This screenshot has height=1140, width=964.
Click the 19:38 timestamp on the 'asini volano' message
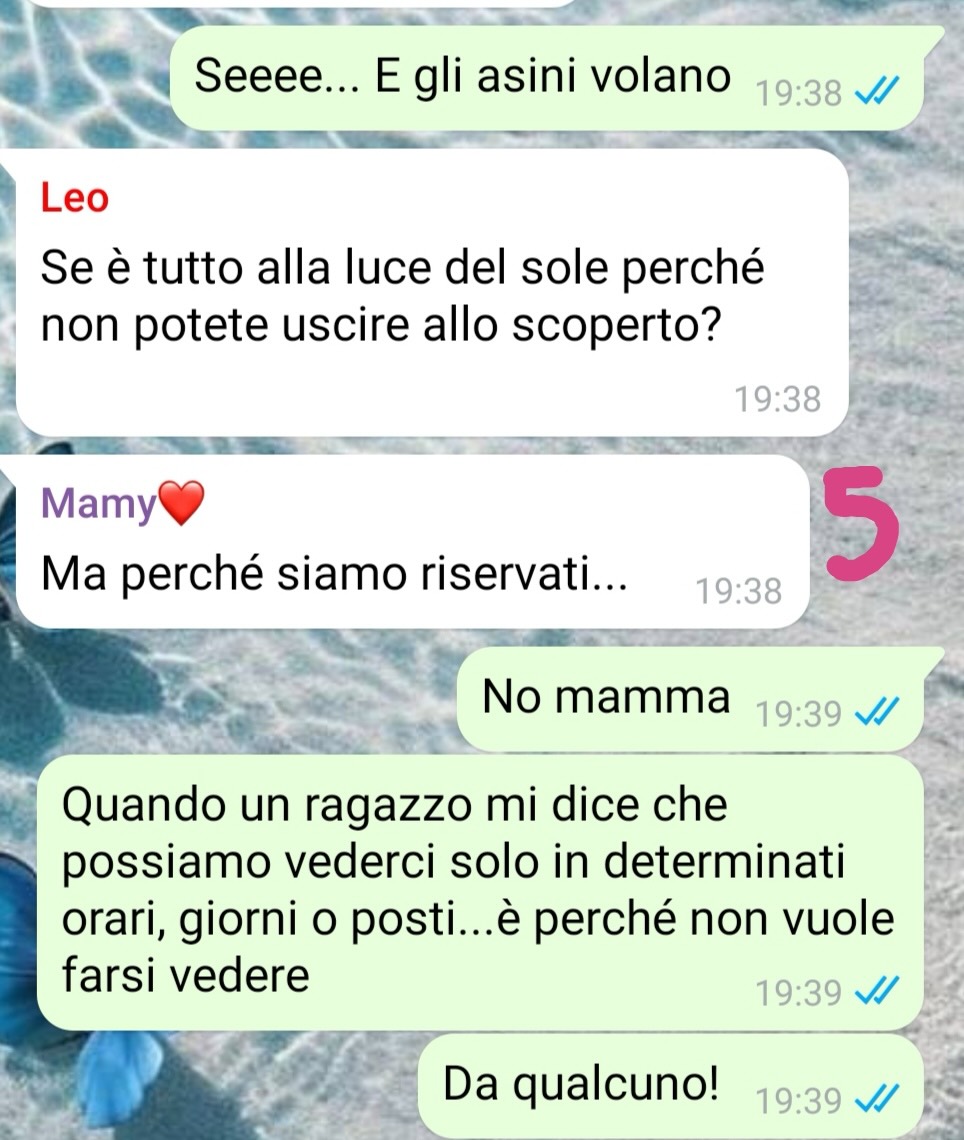pyautogui.click(x=798, y=93)
